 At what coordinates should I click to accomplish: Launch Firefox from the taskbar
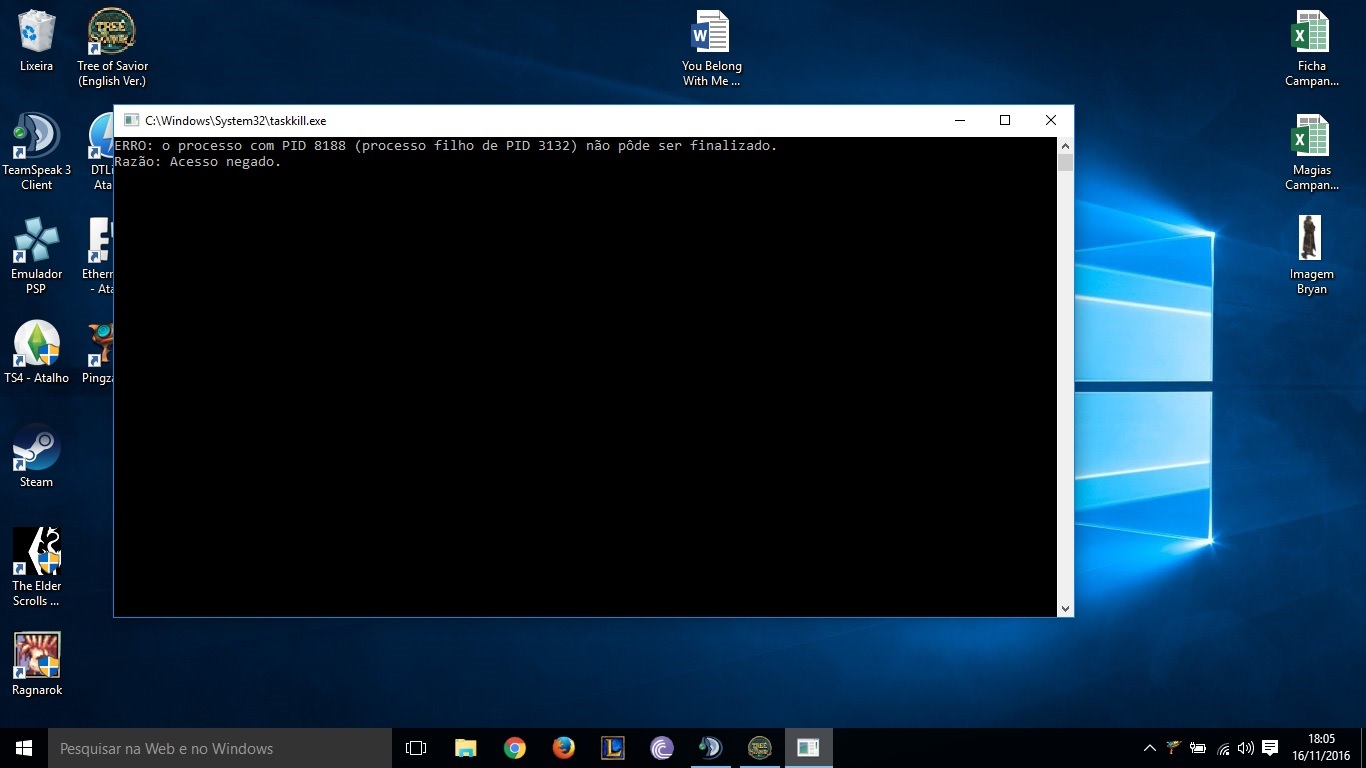coord(564,748)
